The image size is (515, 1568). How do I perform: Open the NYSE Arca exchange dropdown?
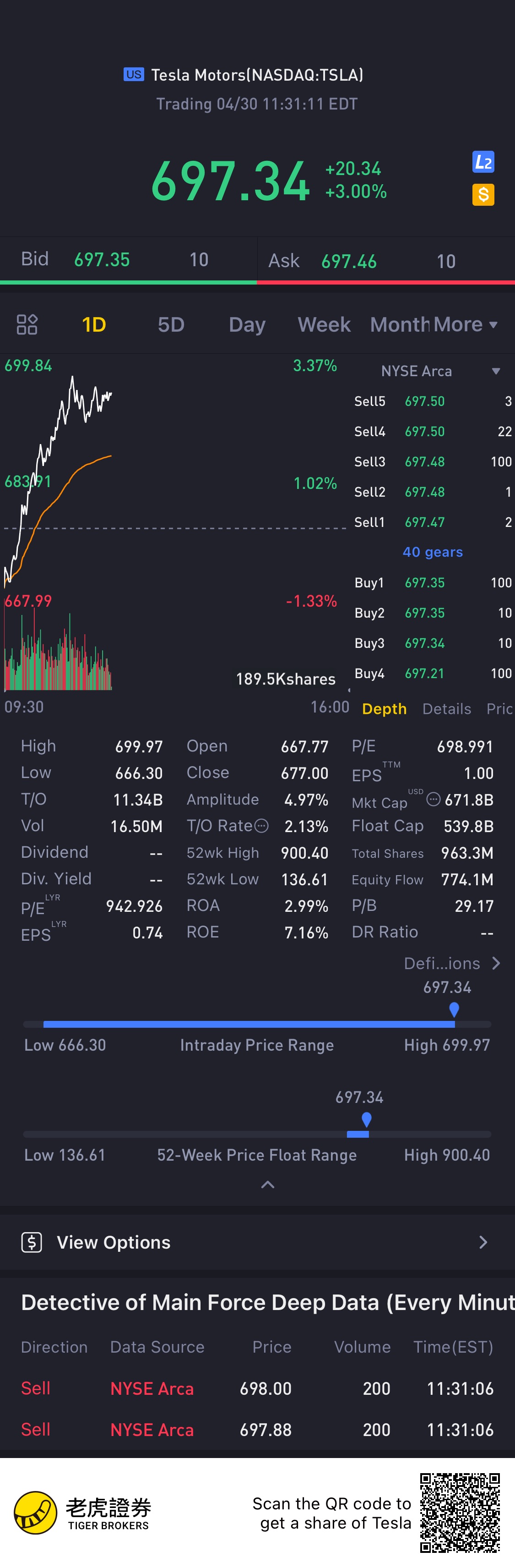(440, 371)
